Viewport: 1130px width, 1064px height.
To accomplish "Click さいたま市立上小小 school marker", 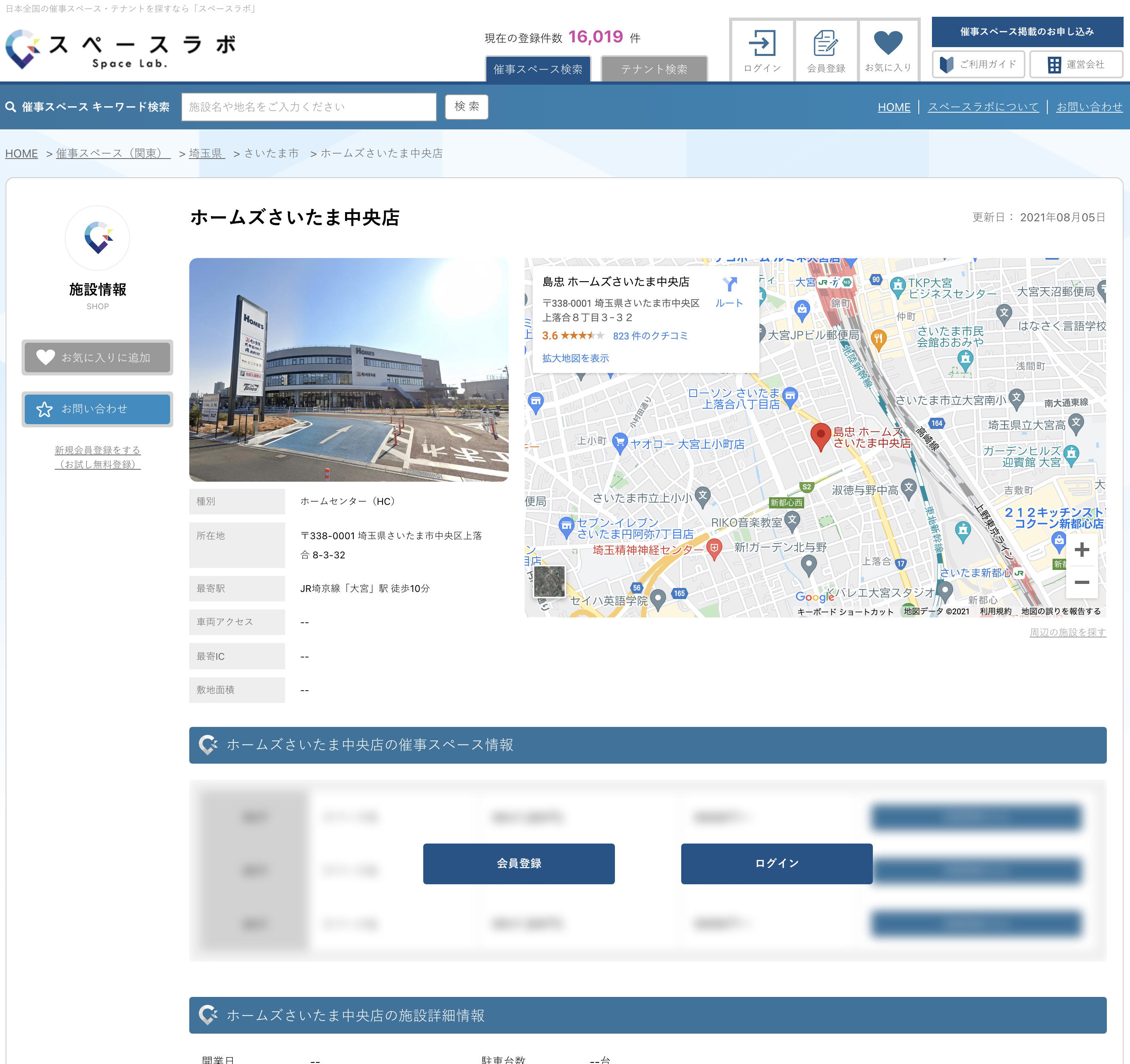I will click(702, 497).
